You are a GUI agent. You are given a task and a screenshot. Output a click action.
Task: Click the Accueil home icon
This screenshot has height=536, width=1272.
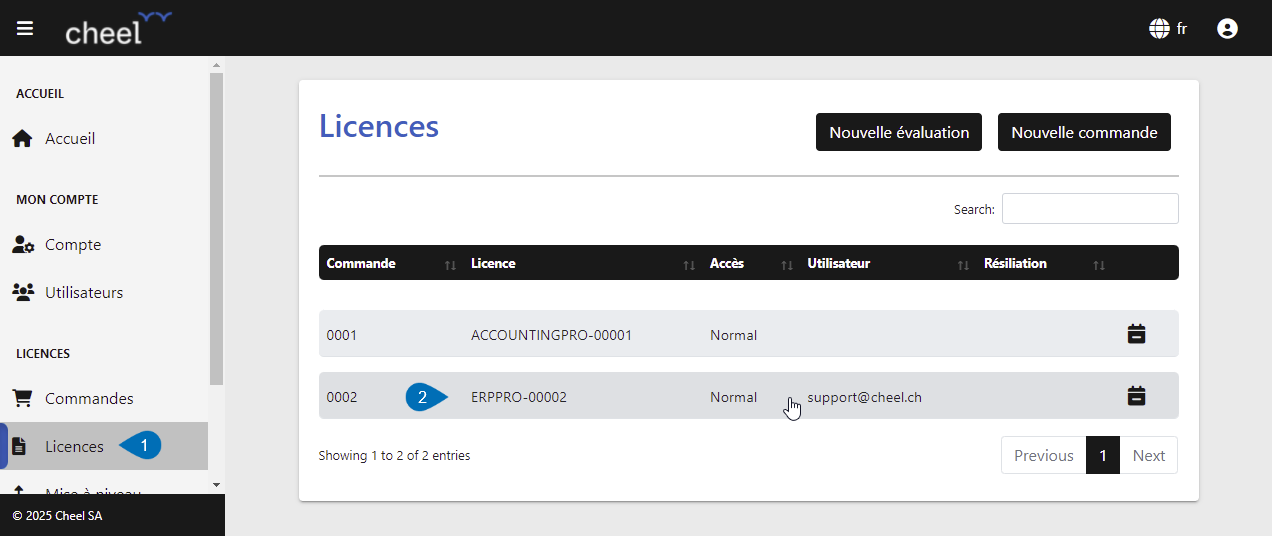click(22, 139)
